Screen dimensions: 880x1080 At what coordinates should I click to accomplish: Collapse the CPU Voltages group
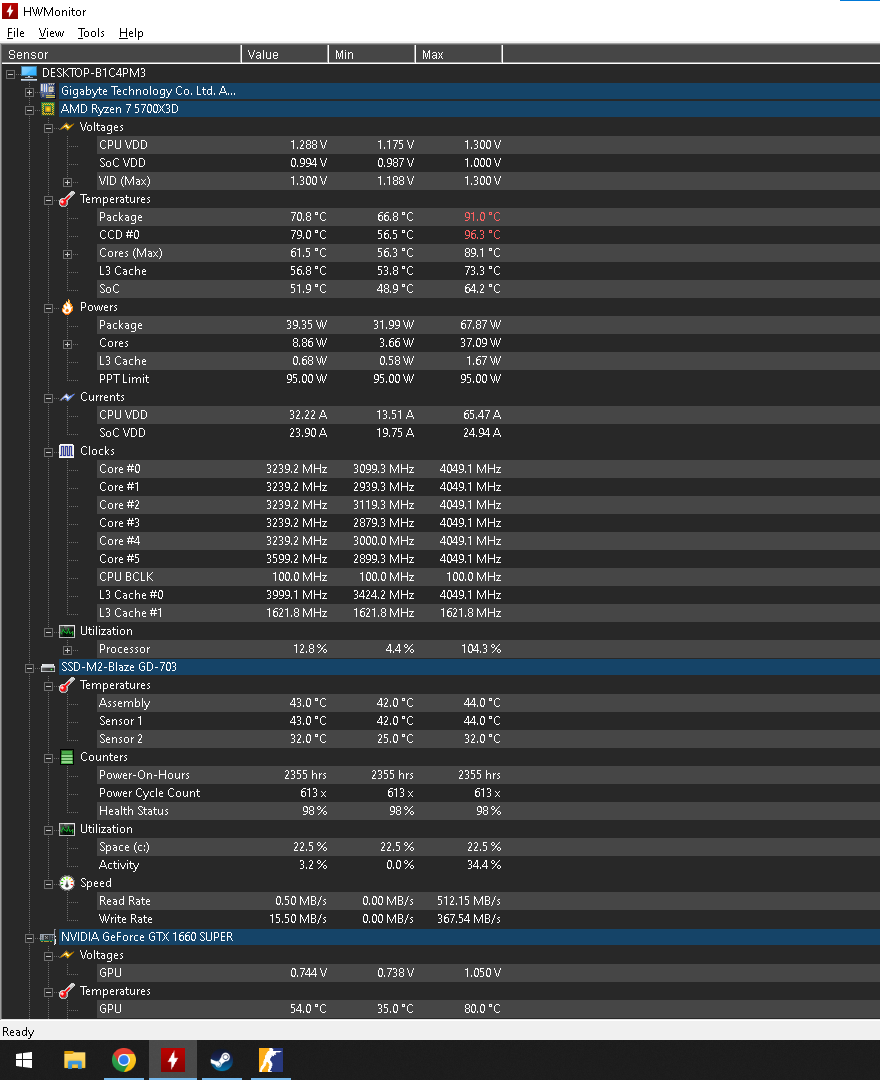[48, 127]
